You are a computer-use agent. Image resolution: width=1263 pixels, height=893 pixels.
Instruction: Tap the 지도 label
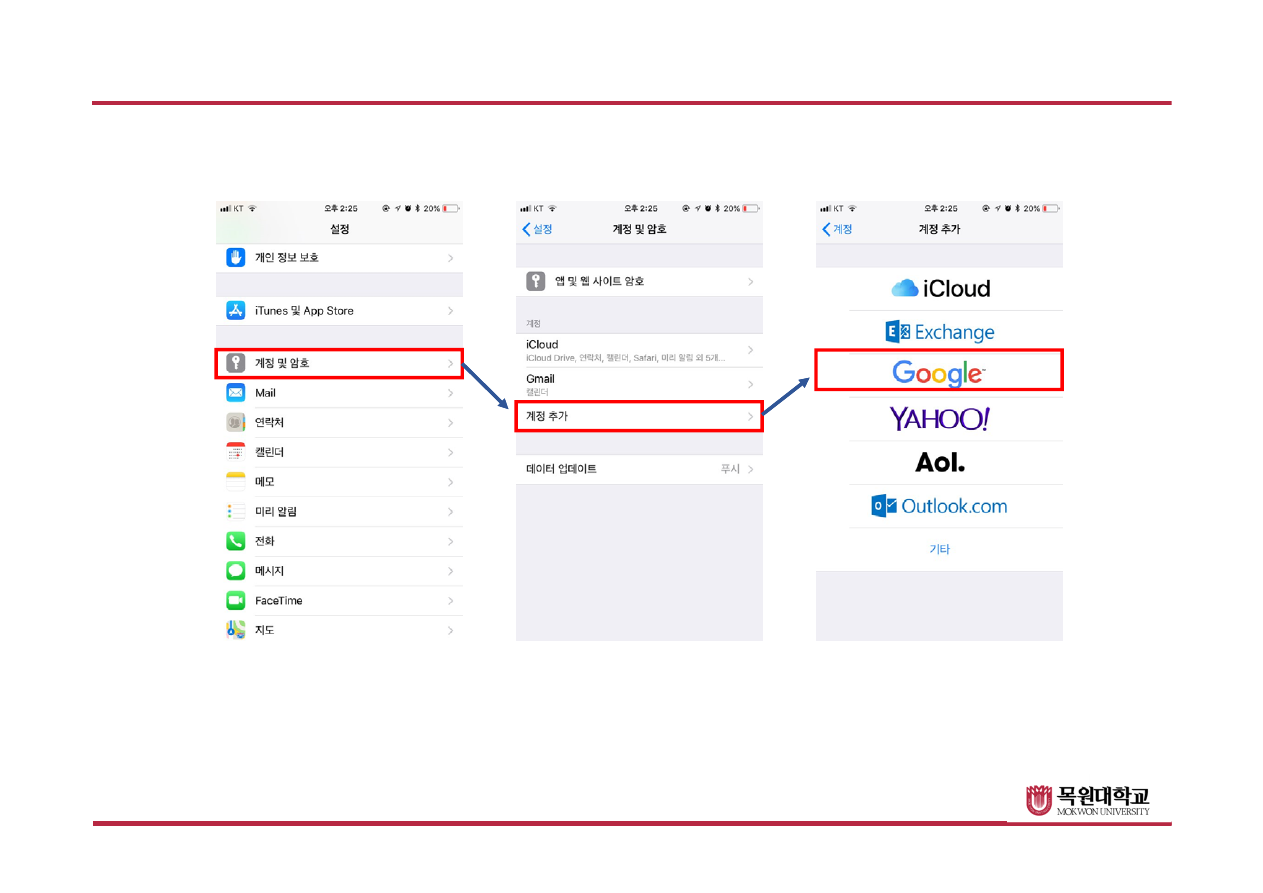265,630
